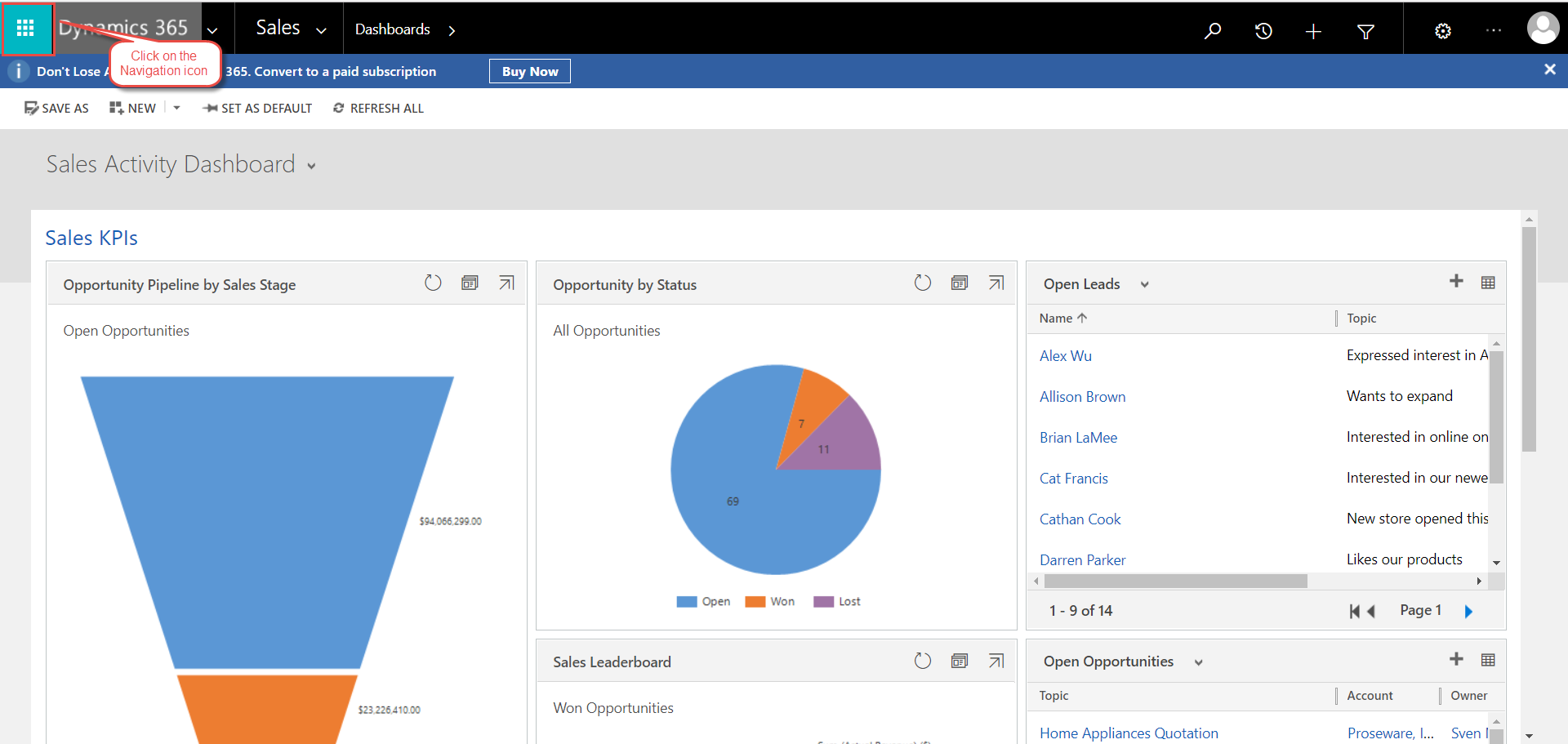Image resolution: width=1568 pixels, height=744 pixels.
Task: Click the search icon in the top bar
Action: click(x=1214, y=29)
